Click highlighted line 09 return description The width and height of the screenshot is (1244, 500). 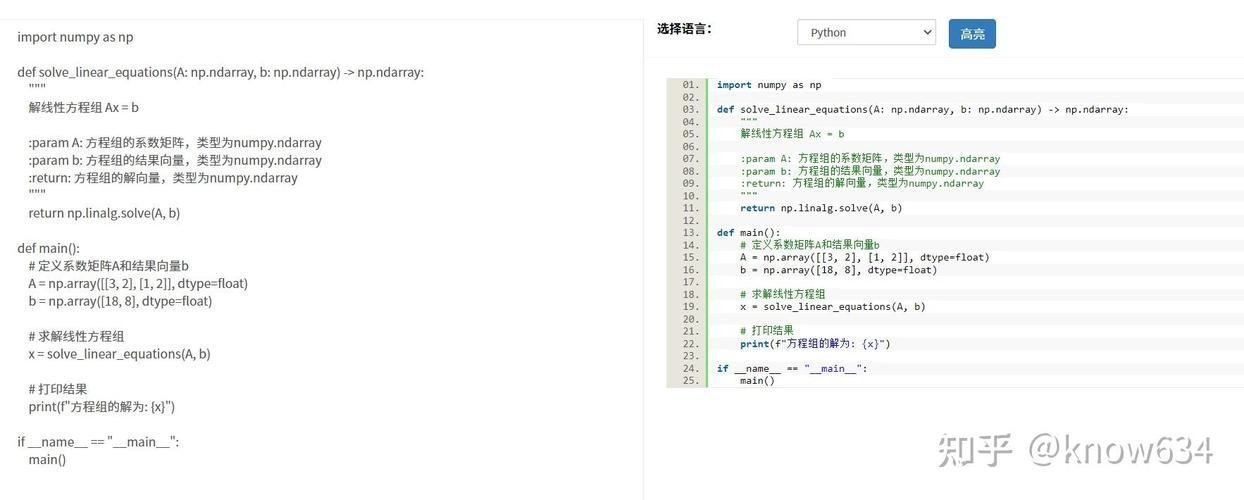tap(862, 183)
